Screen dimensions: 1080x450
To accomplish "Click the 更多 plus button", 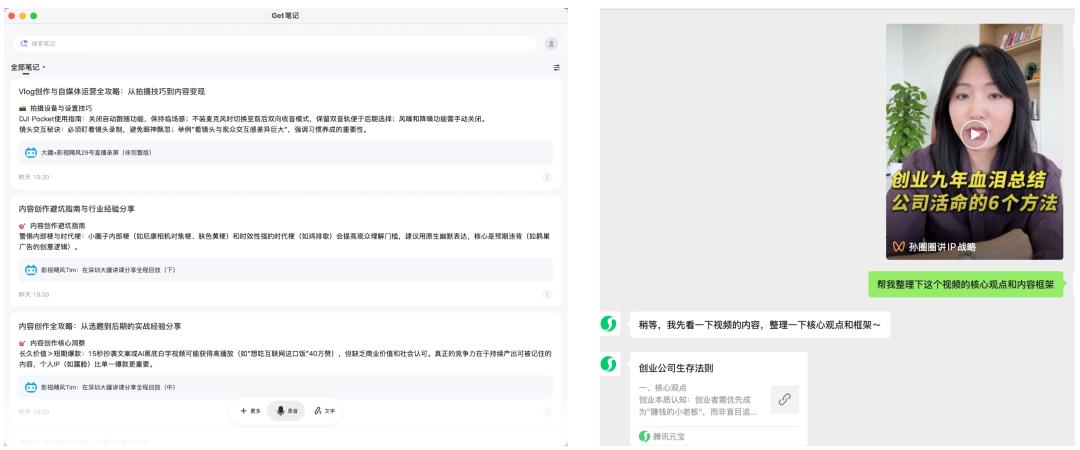I will pyautogui.click(x=250, y=411).
